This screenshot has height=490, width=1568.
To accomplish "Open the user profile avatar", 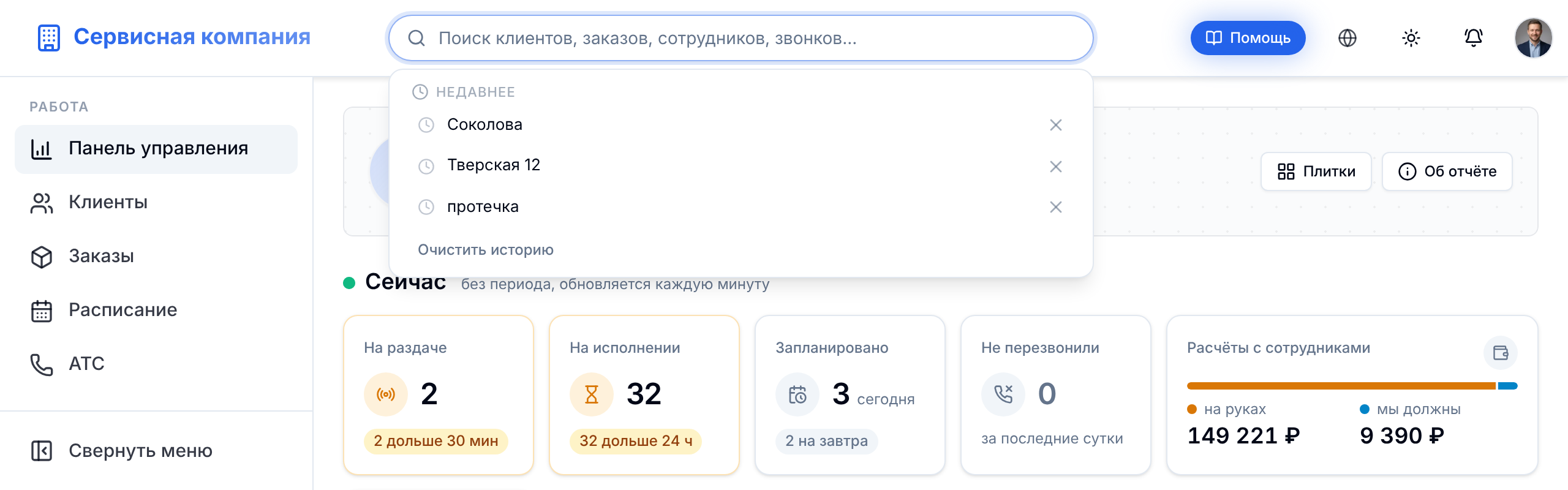I will [x=1534, y=38].
